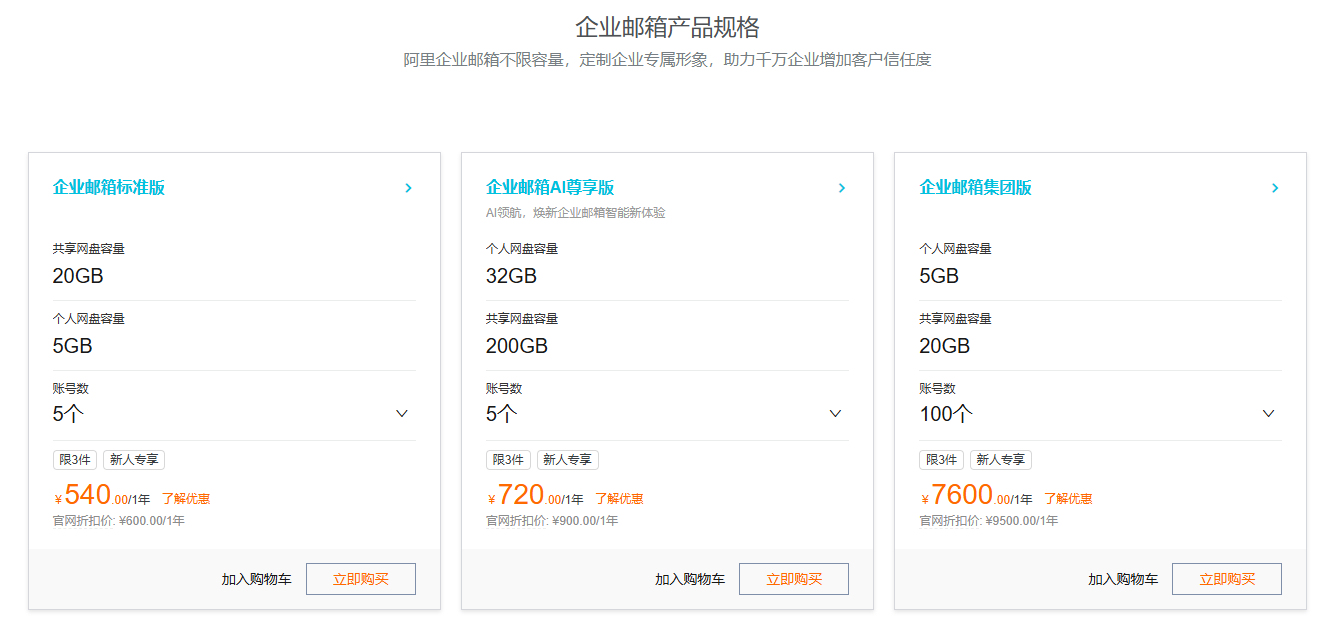Image resolution: width=1333 pixels, height=629 pixels.
Task: Click the 200GB shared disk value
Action: tap(517, 346)
